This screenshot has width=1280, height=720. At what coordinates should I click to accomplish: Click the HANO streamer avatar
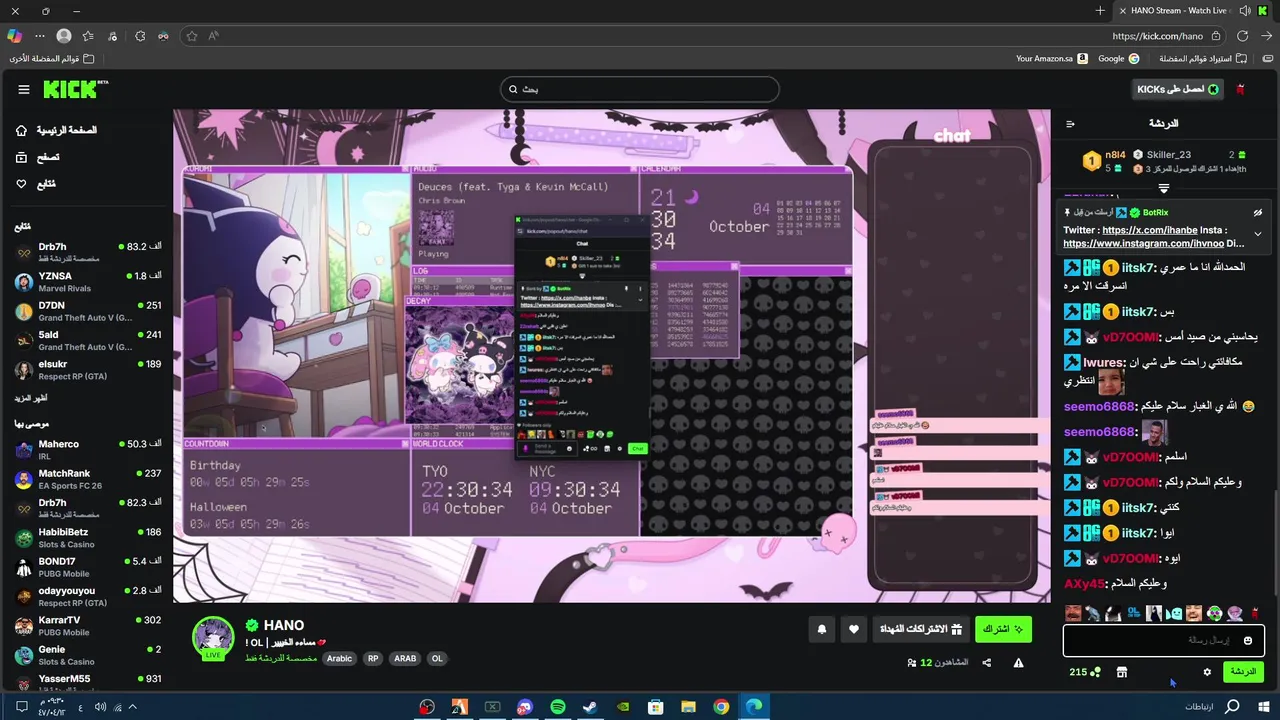(213, 638)
